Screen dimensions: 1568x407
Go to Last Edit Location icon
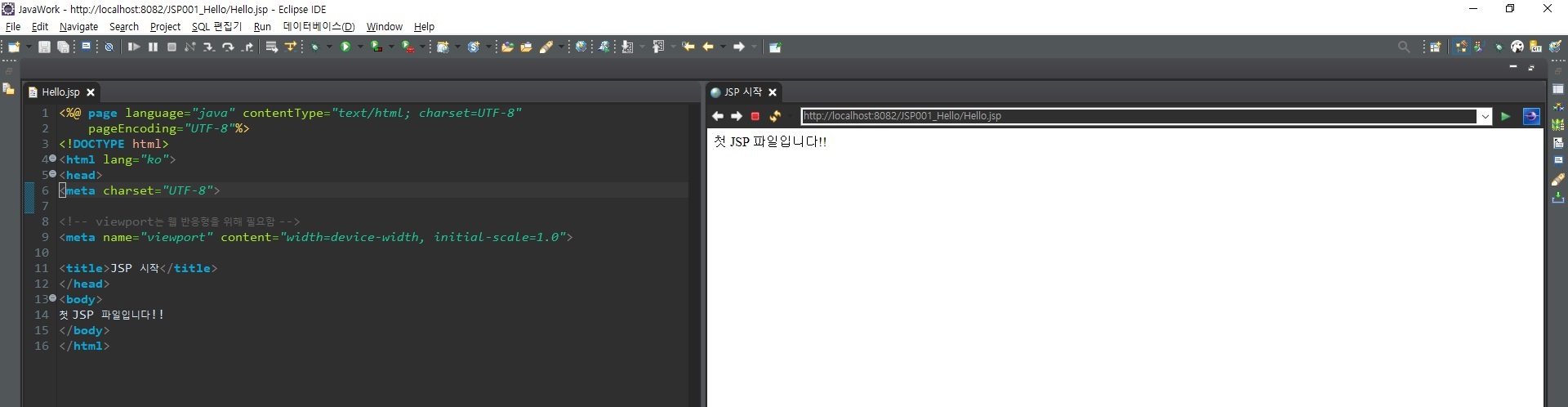(688, 47)
